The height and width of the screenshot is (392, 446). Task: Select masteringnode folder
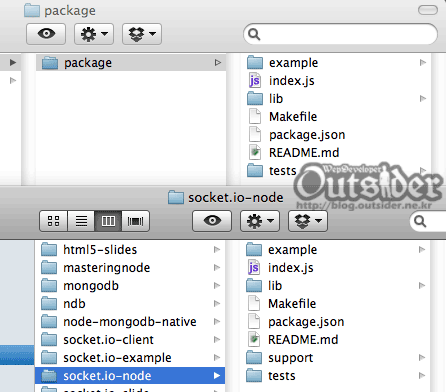130,268
